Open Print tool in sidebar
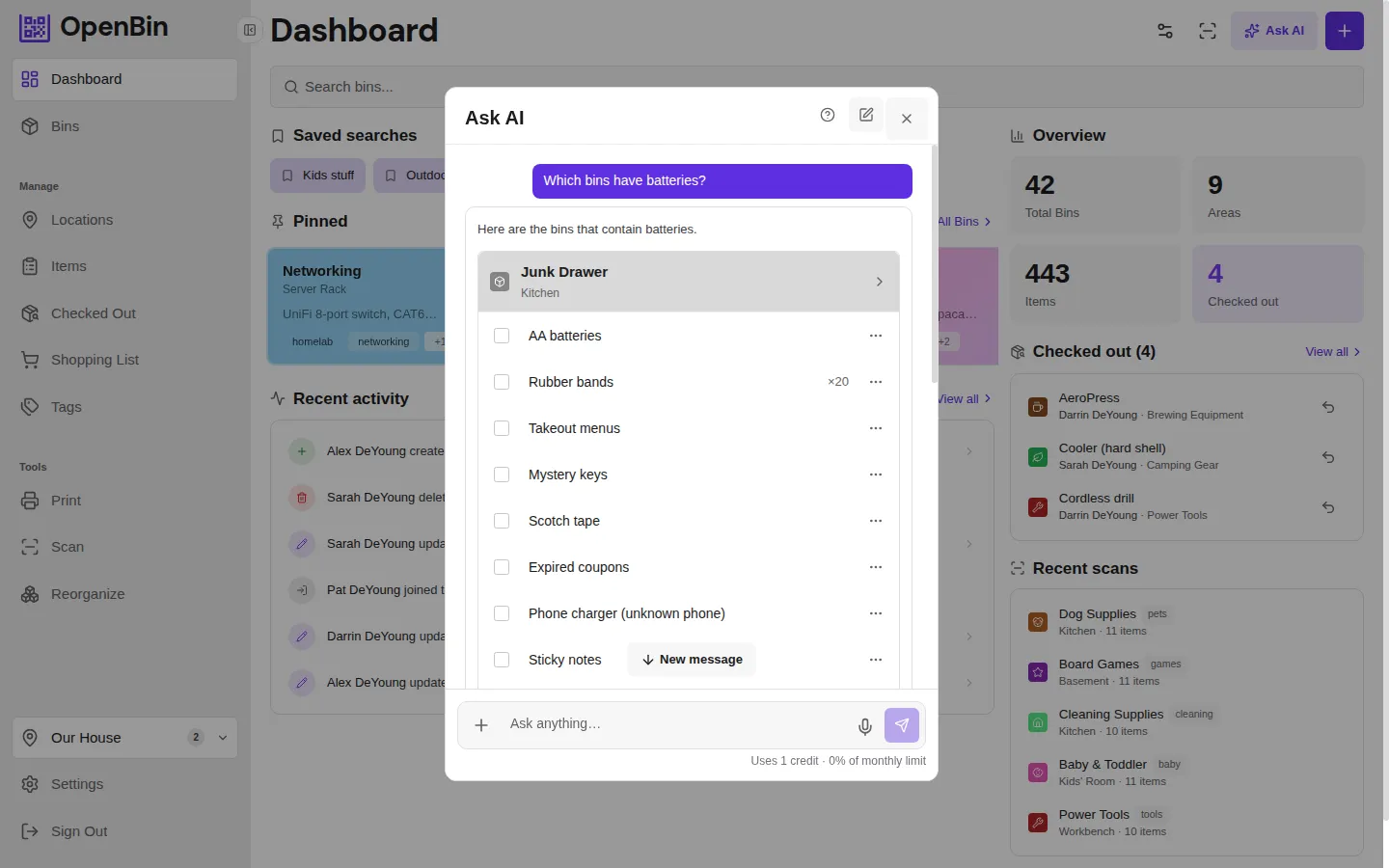 [x=124, y=501]
